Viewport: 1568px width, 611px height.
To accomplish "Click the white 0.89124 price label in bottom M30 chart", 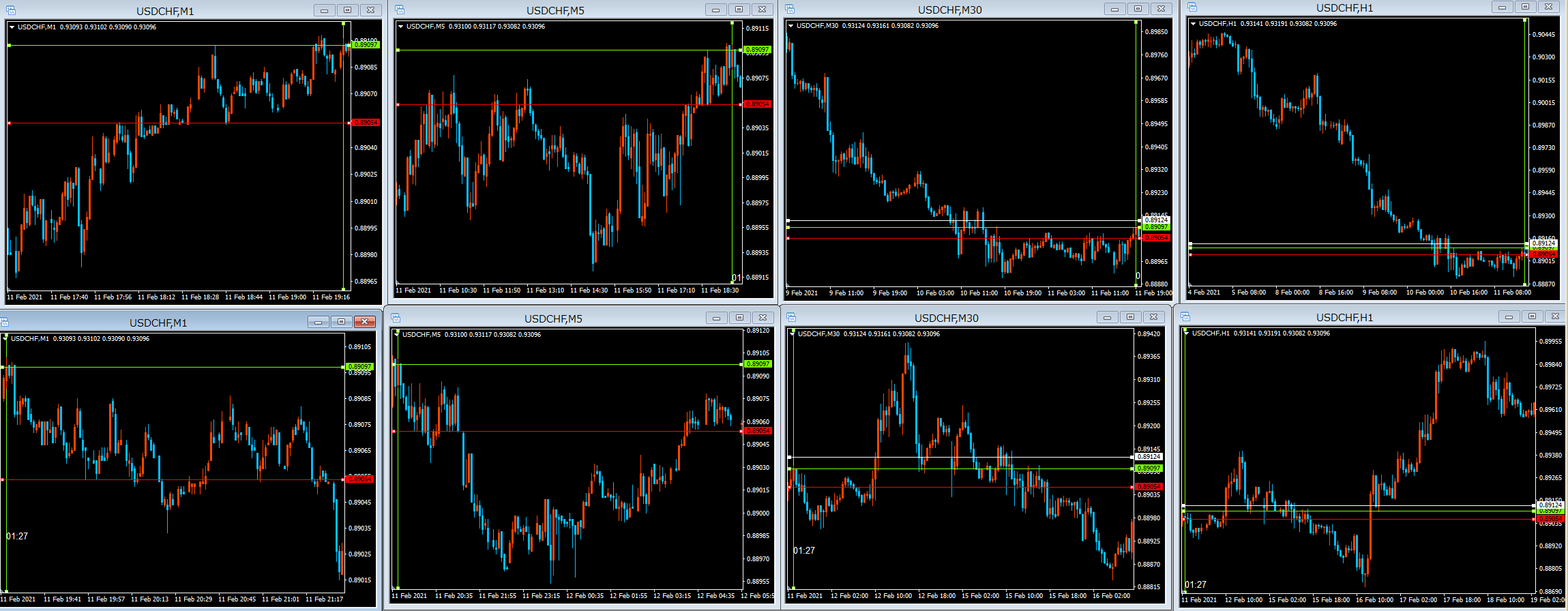I will point(1149,457).
